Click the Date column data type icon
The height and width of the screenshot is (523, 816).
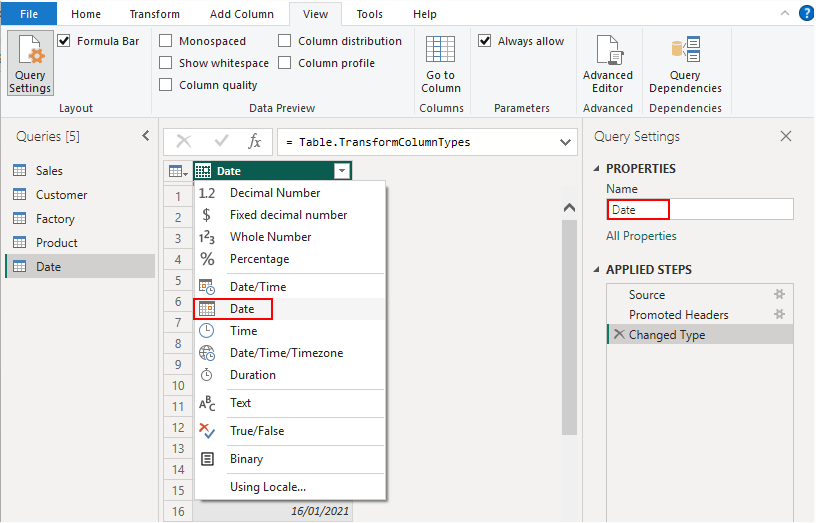(x=203, y=171)
